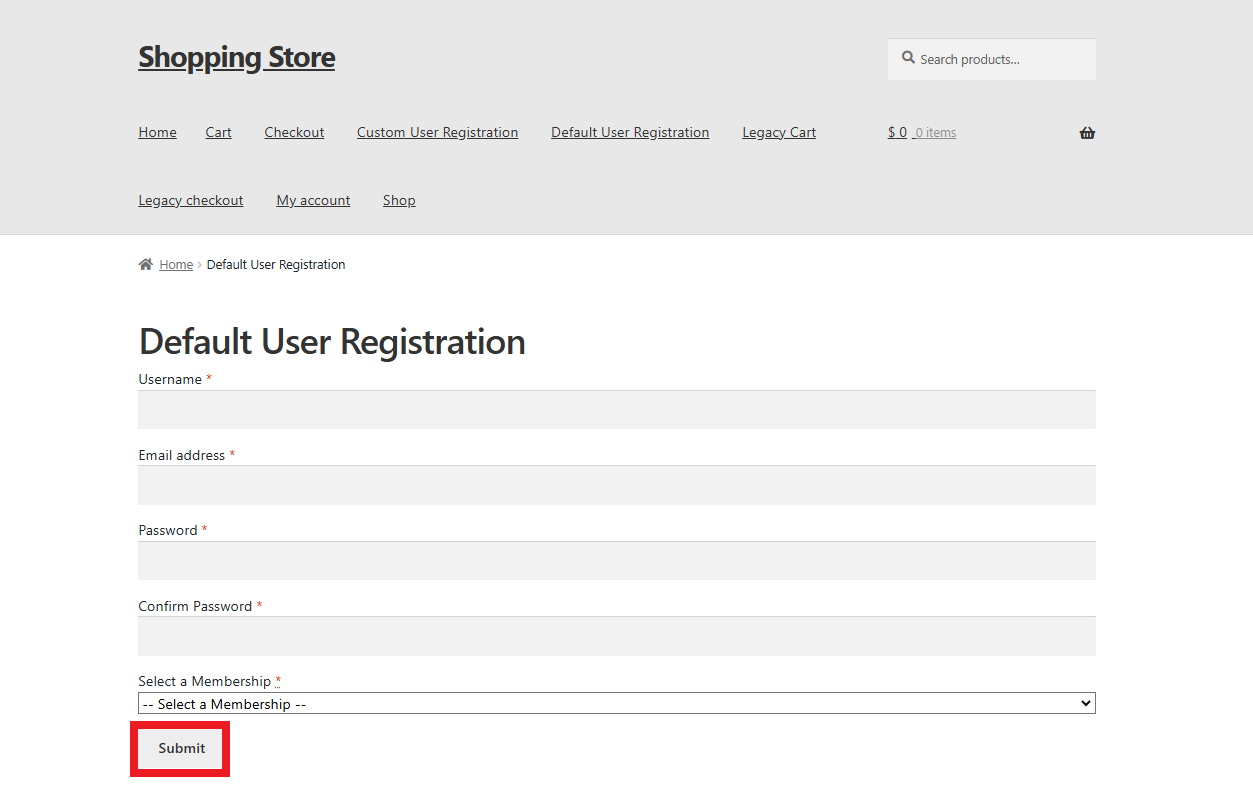Open the '0 items' cart link
This screenshot has height=800, width=1253.
tap(934, 132)
